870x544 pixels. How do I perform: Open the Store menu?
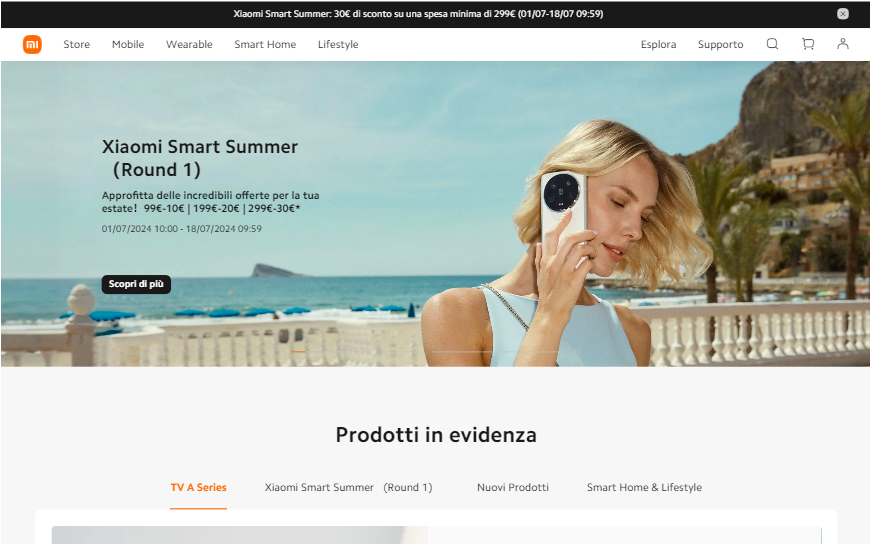click(x=77, y=44)
